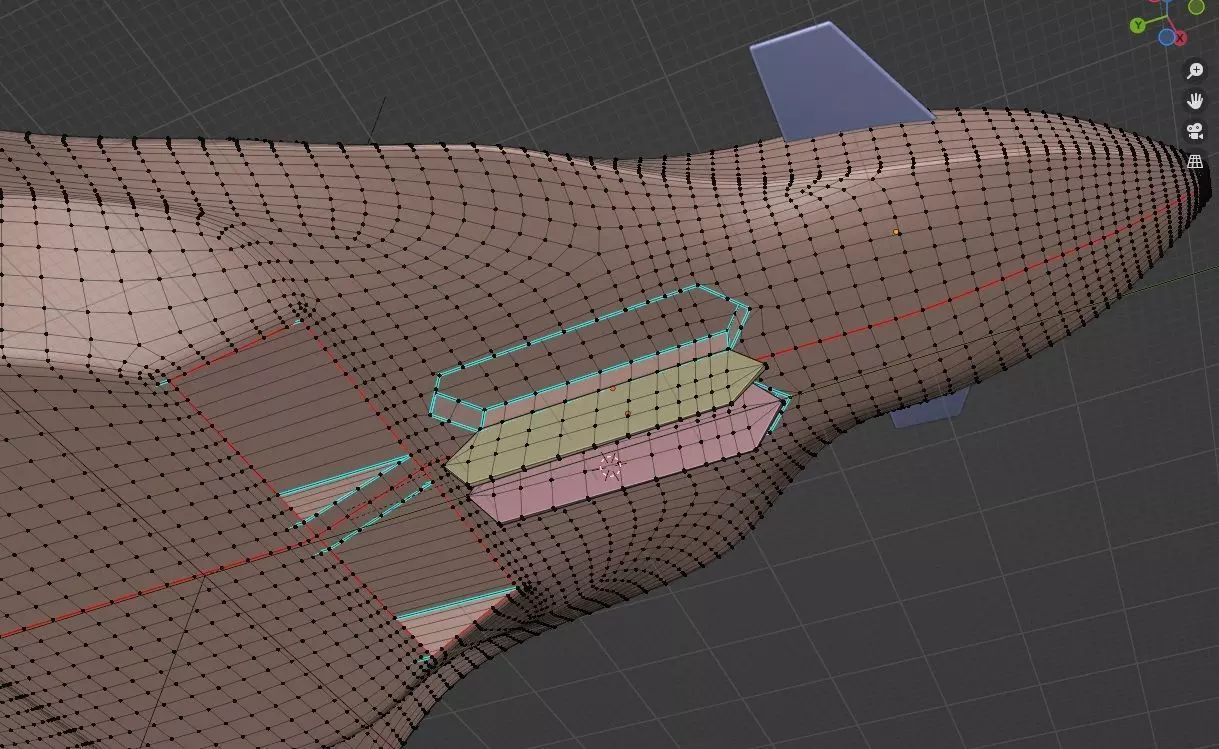Switch perspective/orthographic with the grid icon
Screen dimensions: 1219x749
point(1195,160)
